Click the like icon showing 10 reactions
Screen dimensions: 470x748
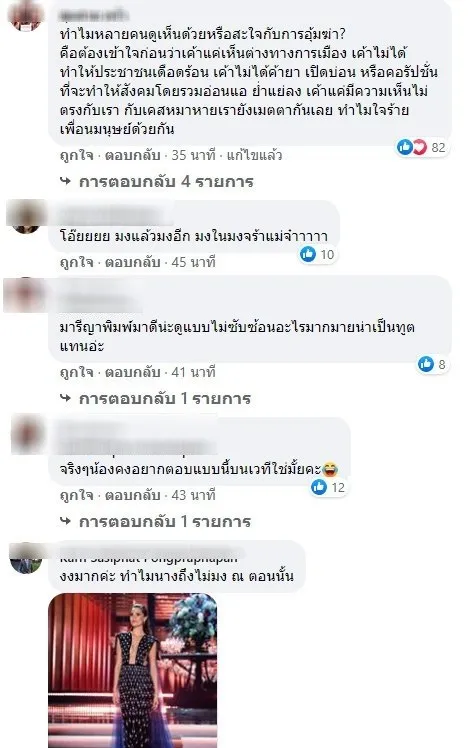[308, 254]
